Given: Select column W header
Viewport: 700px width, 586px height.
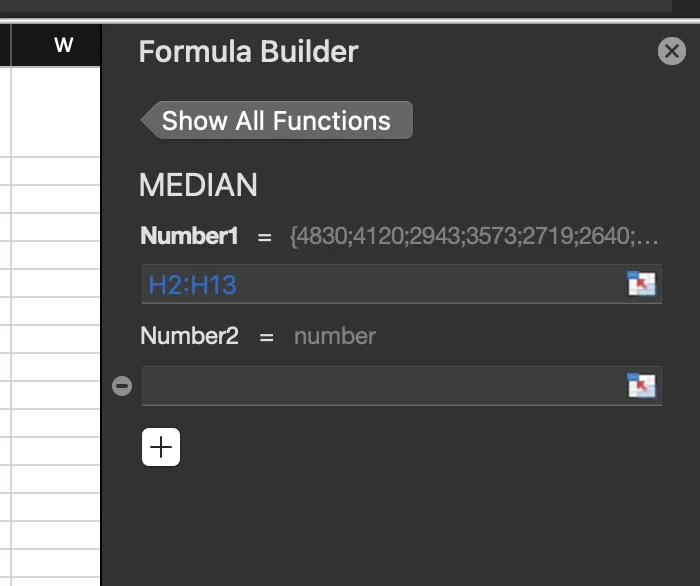Looking at the screenshot, I should click(x=63, y=45).
